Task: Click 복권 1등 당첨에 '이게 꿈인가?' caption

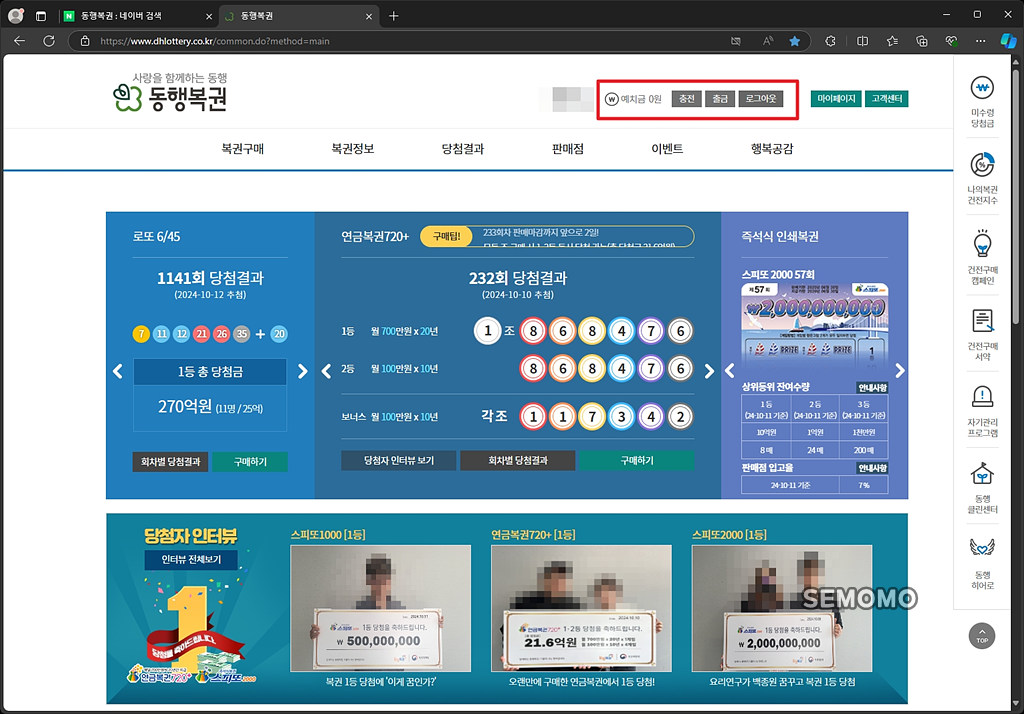Action: tap(381, 681)
